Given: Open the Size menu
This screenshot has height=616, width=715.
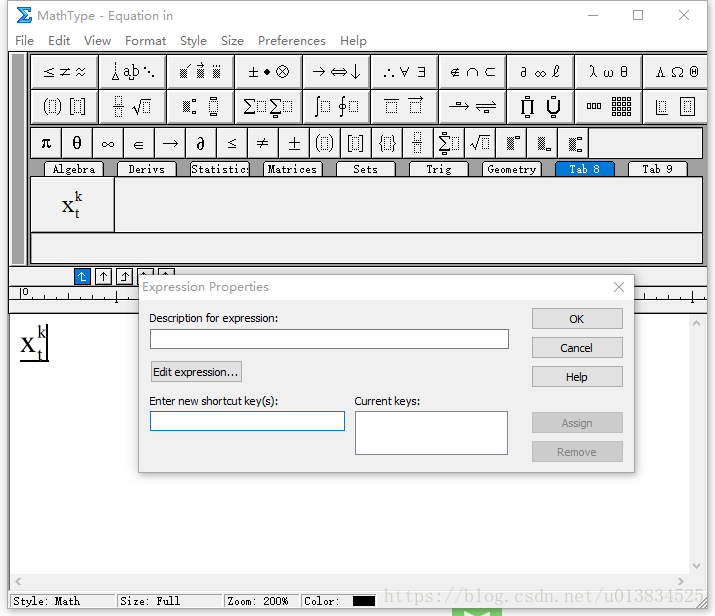Looking at the screenshot, I should point(232,41).
